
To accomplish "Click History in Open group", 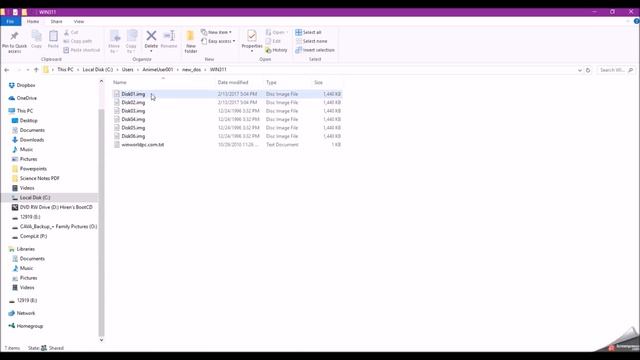I will [276, 50].
